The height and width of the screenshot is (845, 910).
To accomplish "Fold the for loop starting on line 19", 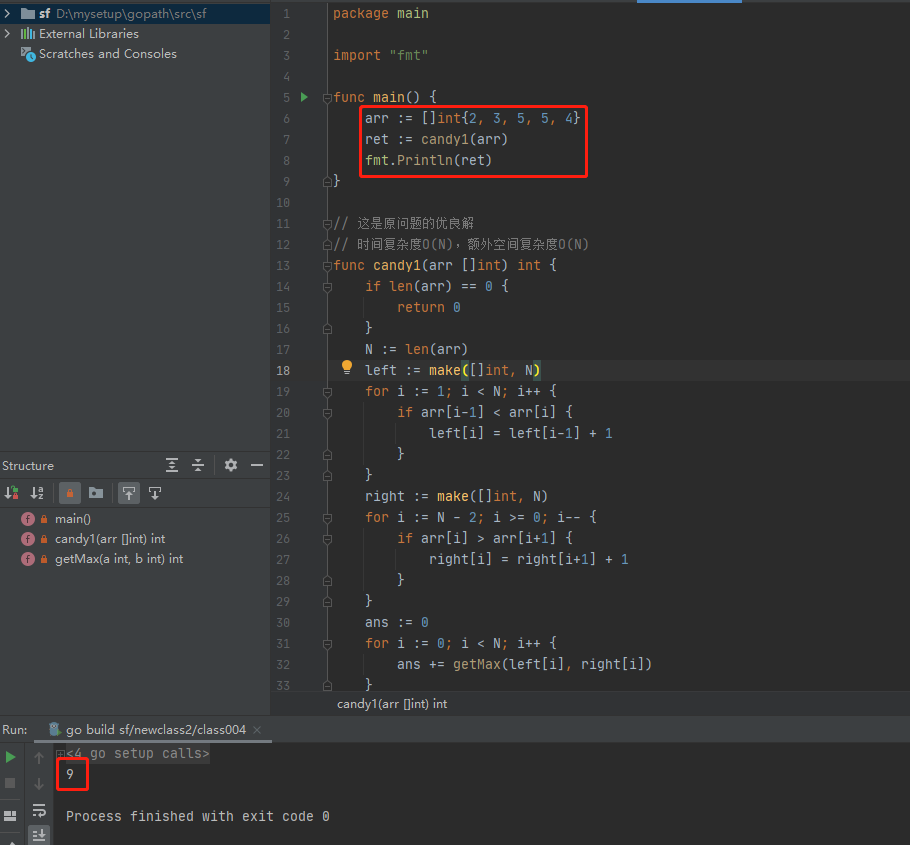I will pos(327,392).
